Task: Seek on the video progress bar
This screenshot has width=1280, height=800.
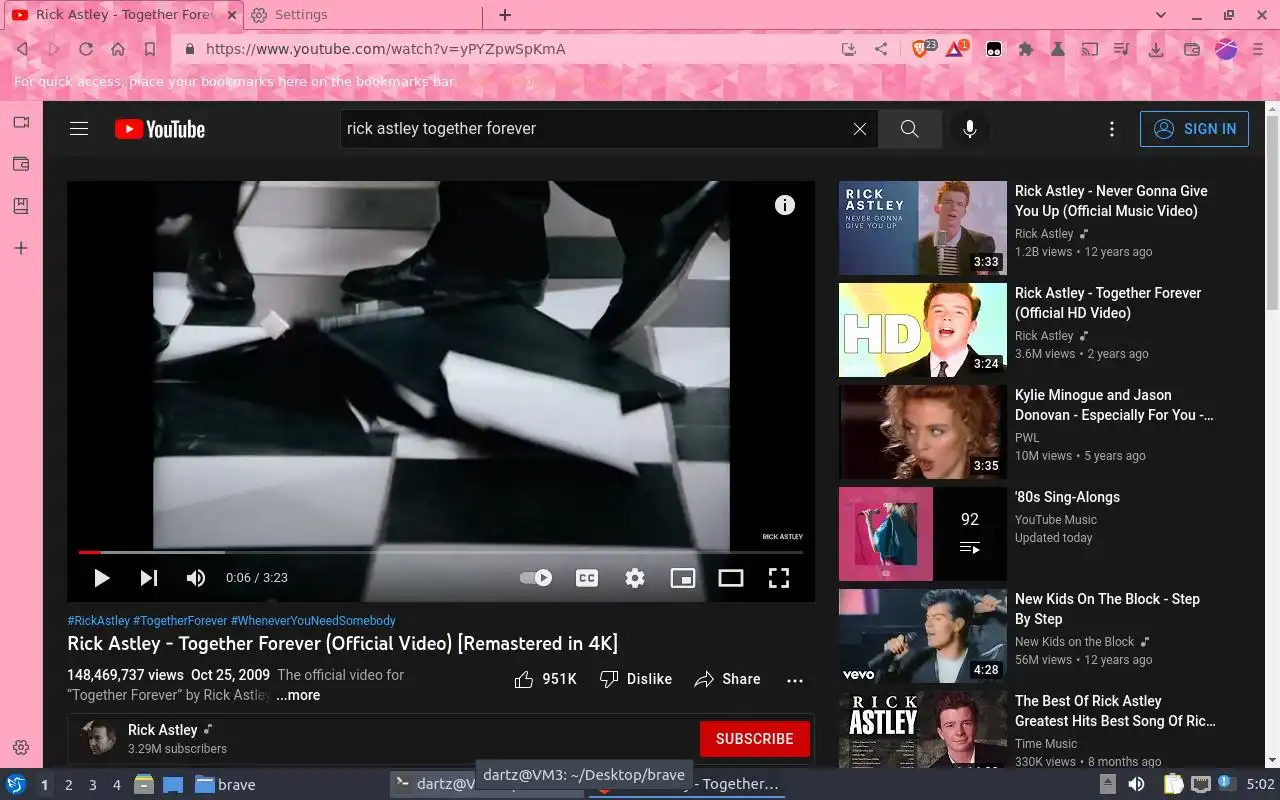Action: coord(441,552)
